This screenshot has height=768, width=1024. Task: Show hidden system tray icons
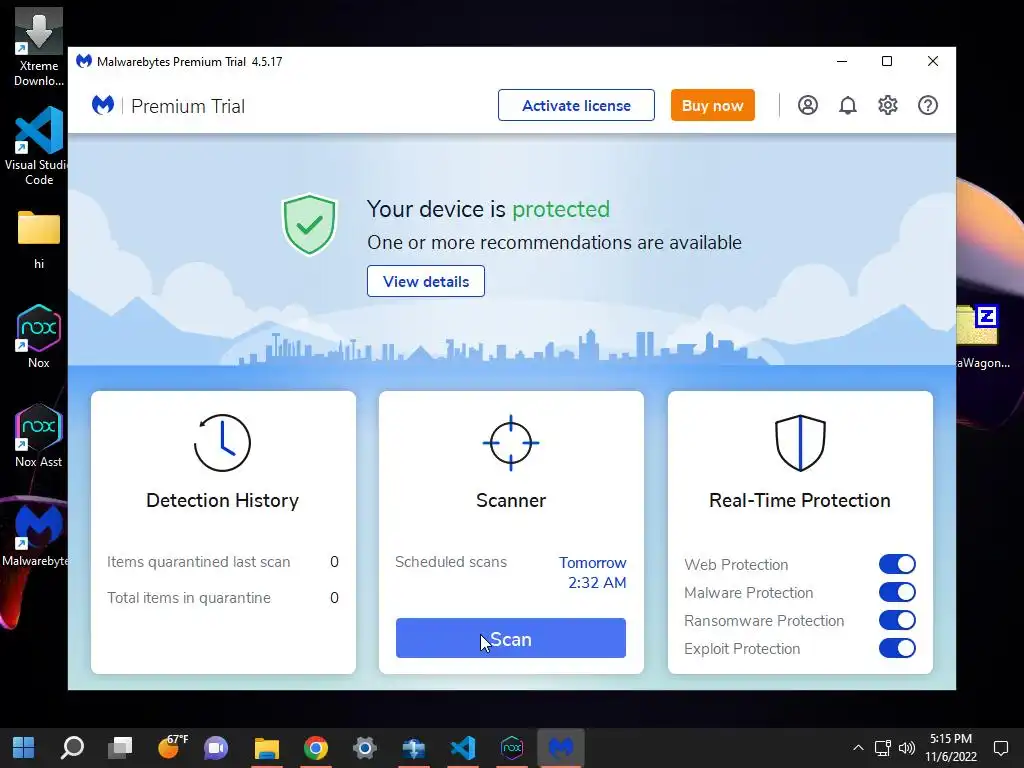858,748
